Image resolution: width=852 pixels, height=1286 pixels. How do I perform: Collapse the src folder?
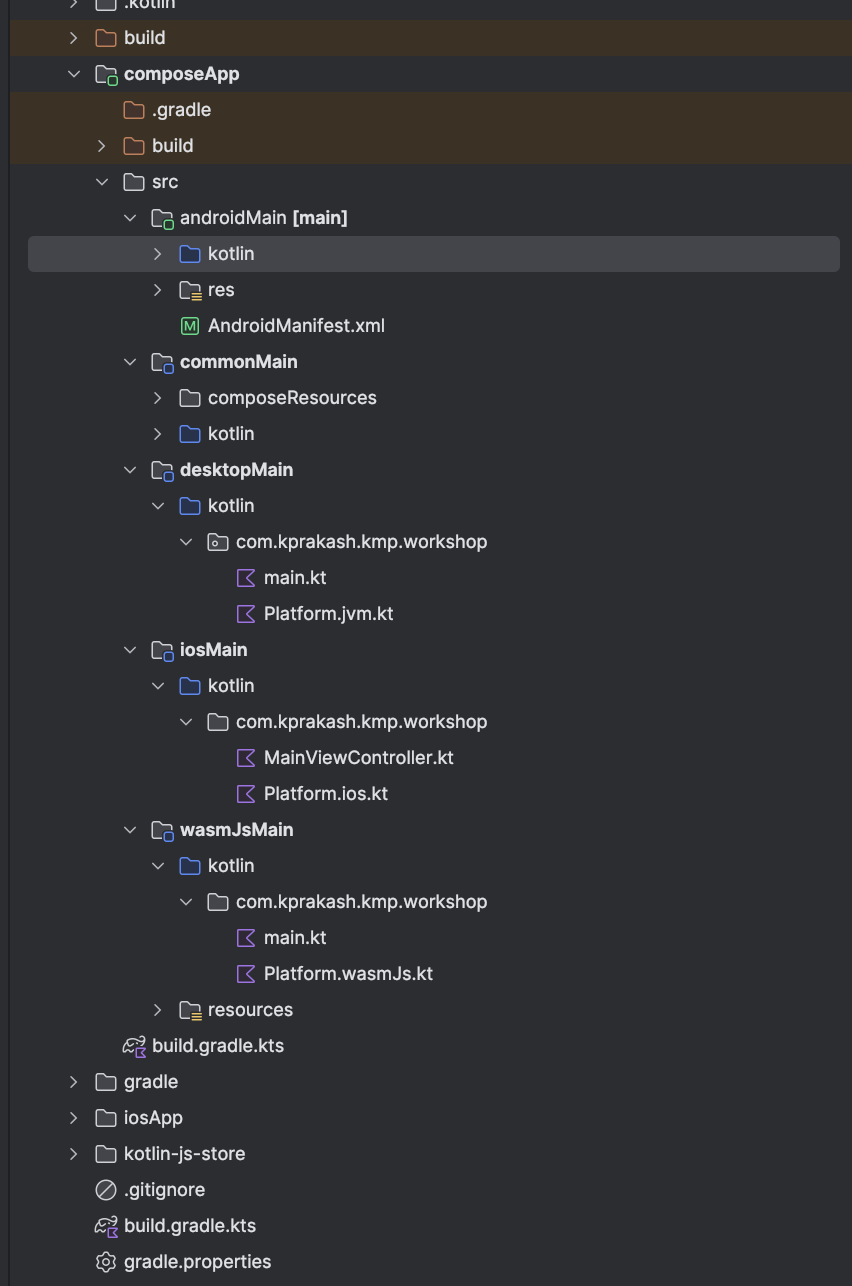click(102, 182)
